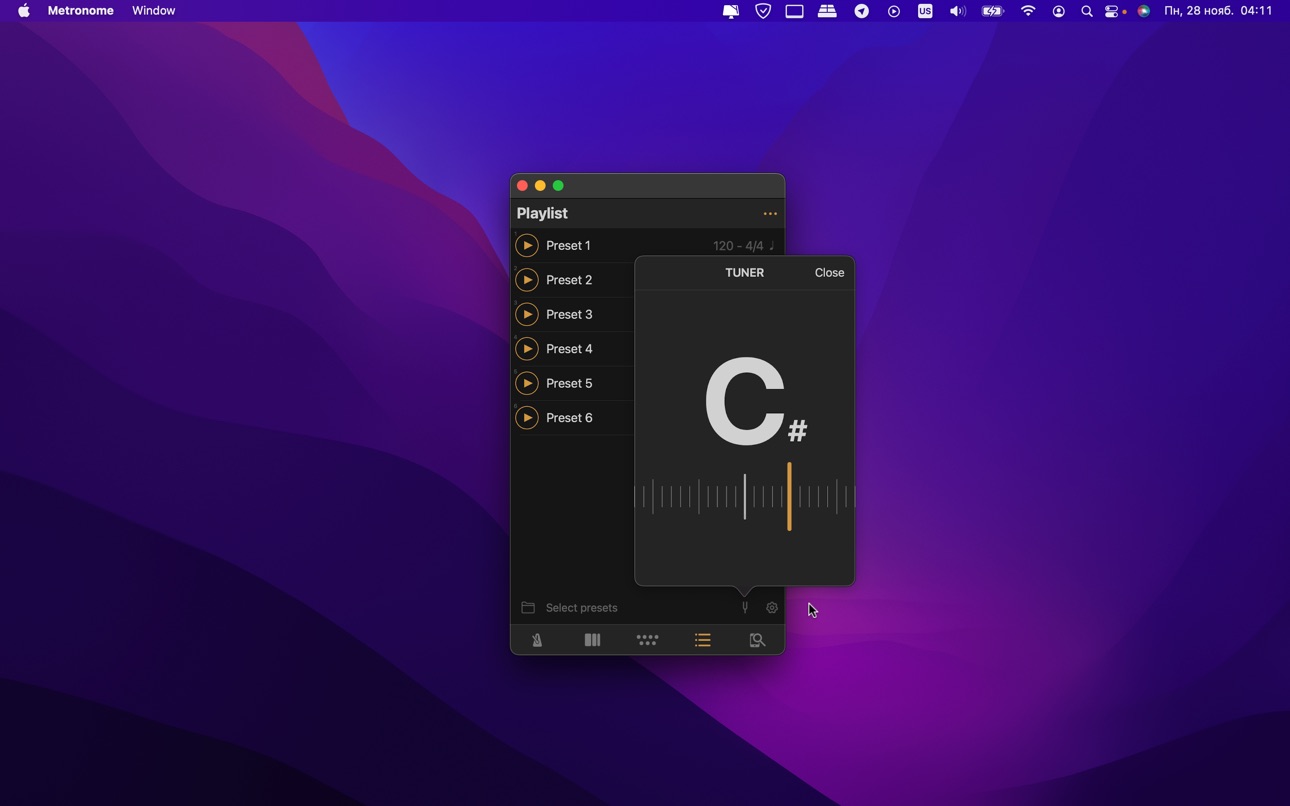This screenshot has height=806, width=1290.
Task: Click the round play icon in menu bar
Action: [x=894, y=11]
